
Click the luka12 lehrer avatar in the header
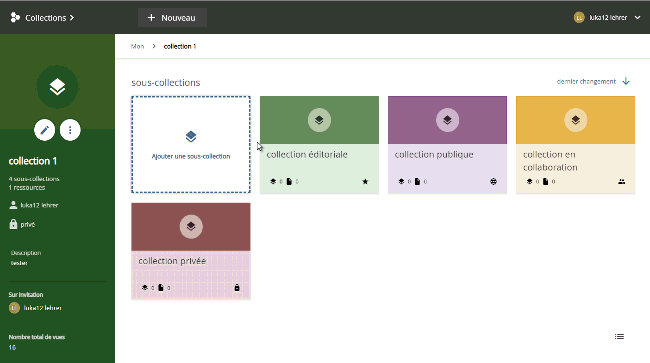(x=579, y=17)
